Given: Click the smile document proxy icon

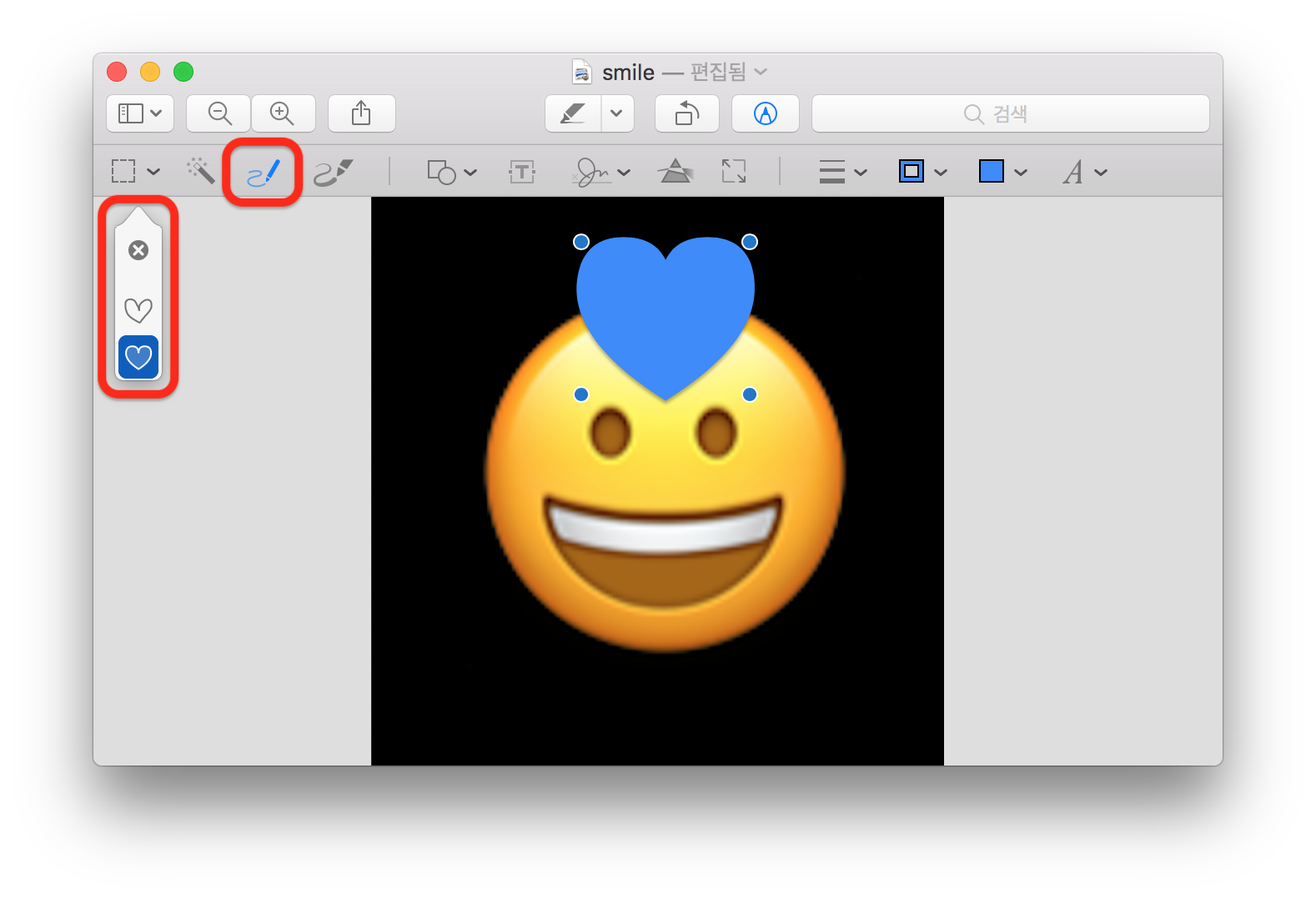Looking at the screenshot, I should coord(582,72).
